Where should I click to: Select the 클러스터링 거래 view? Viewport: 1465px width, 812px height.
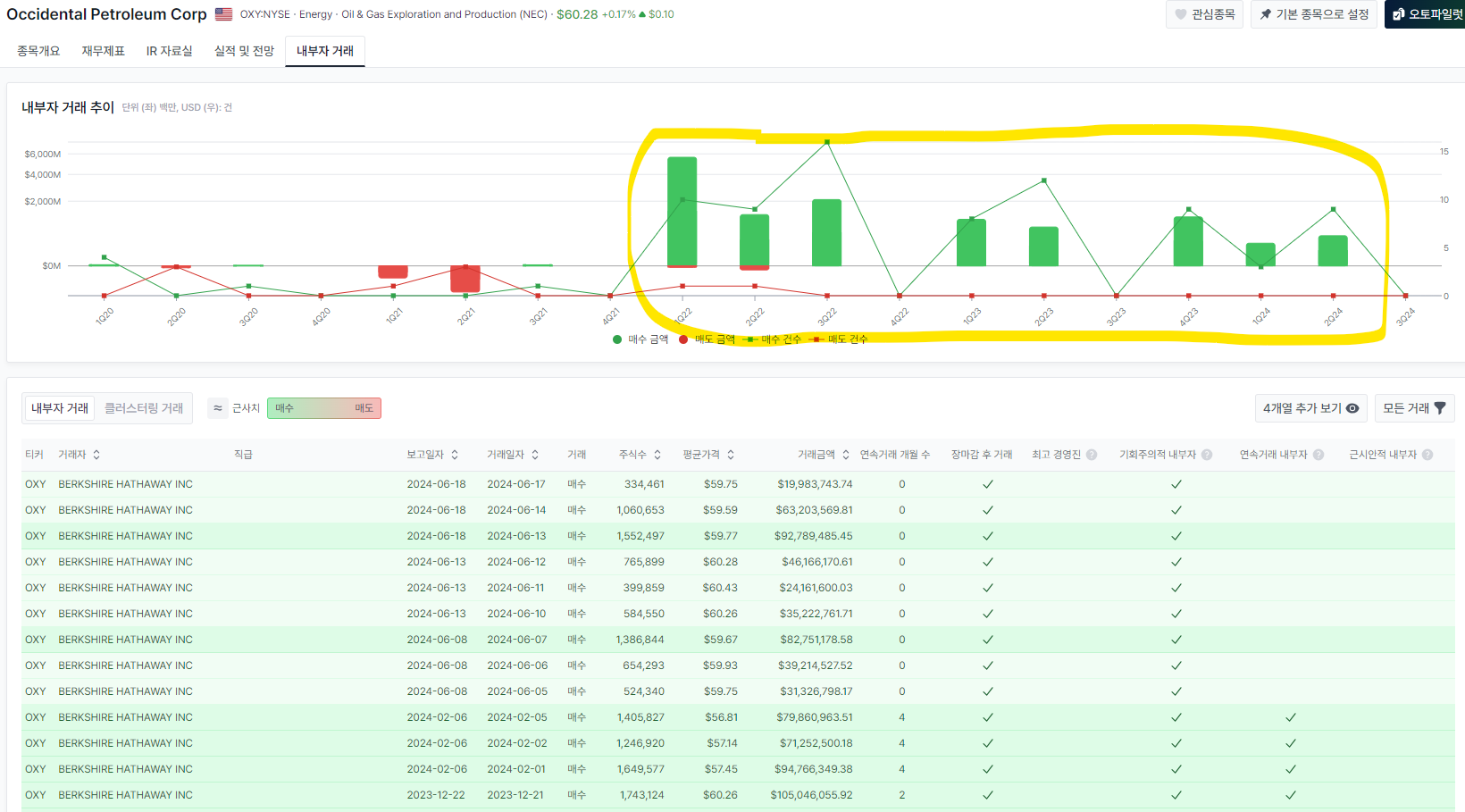[x=144, y=408]
